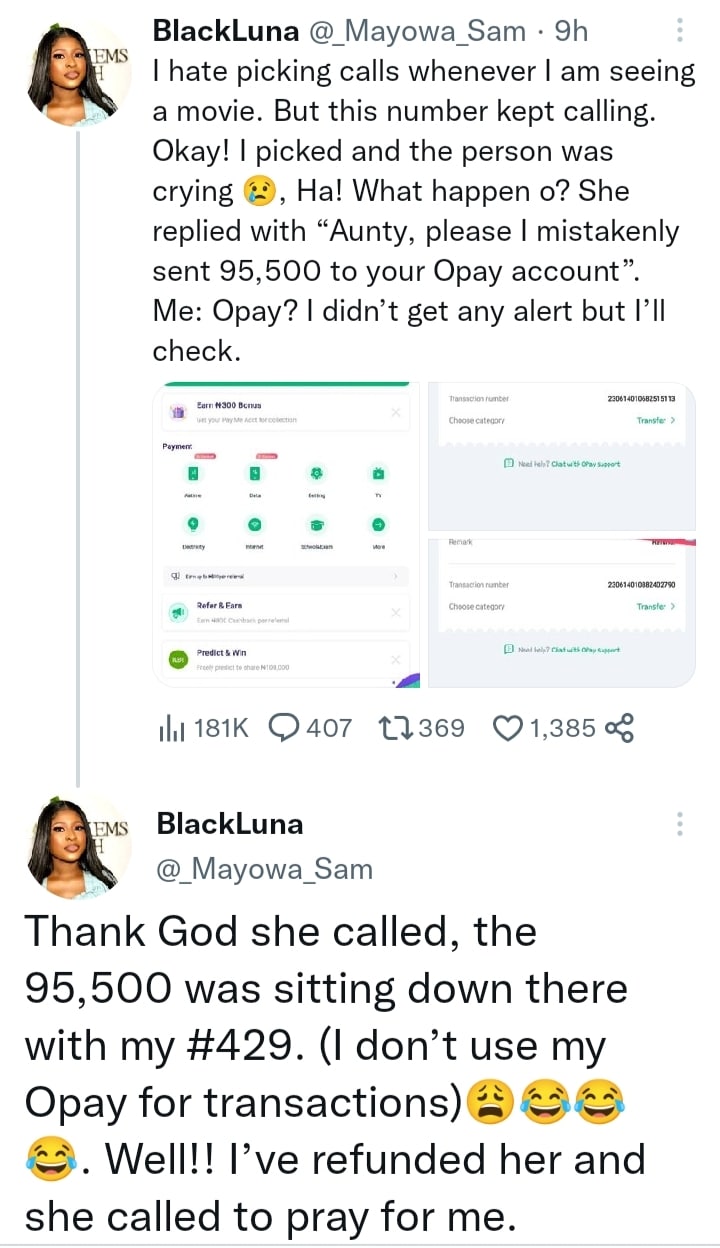Tap the Airtime icon in Opay screenshot
The width and height of the screenshot is (720, 1248).
coord(194,473)
